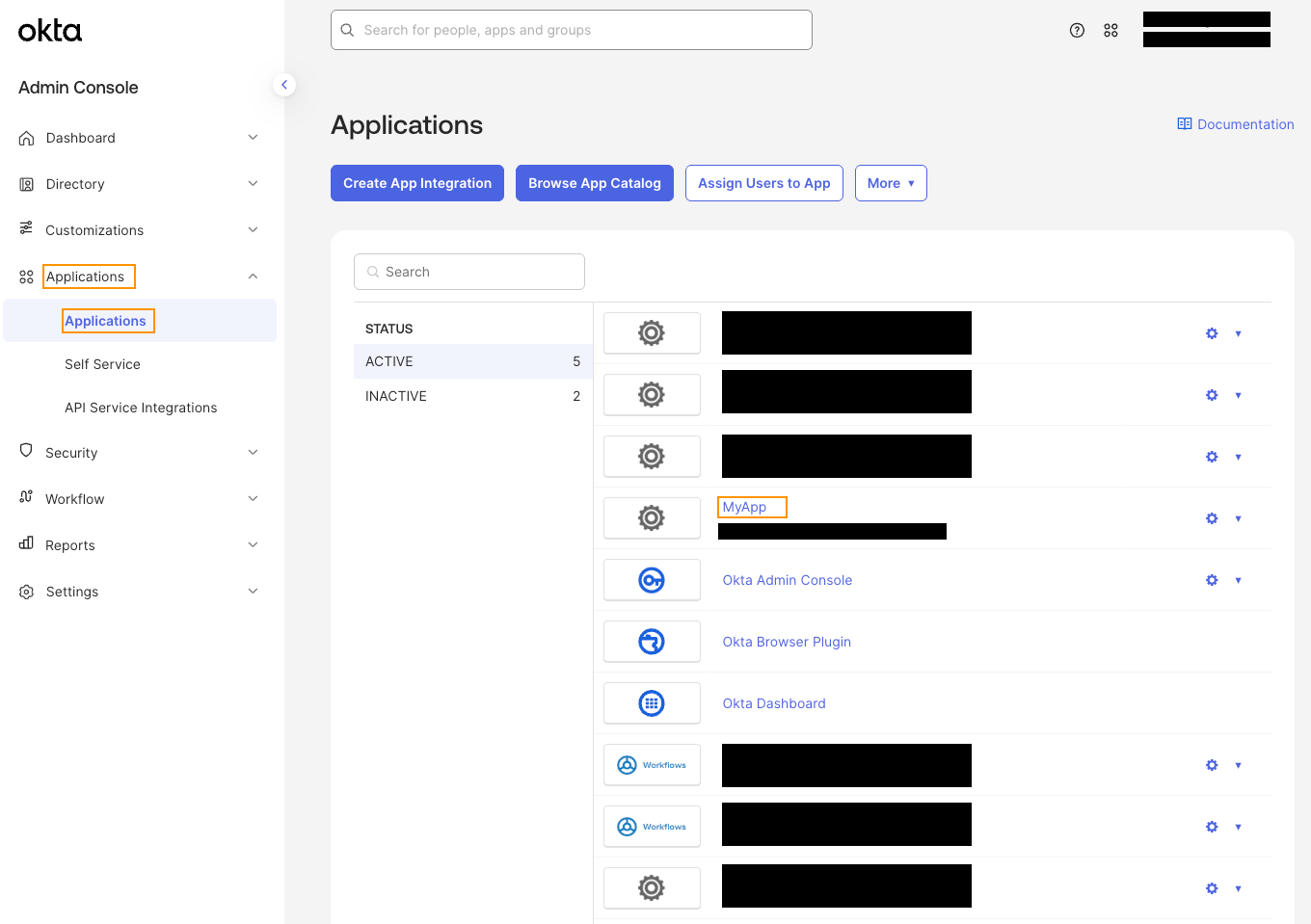Click the Directory icon in sidebar
The width and height of the screenshot is (1311, 924).
point(27,184)
